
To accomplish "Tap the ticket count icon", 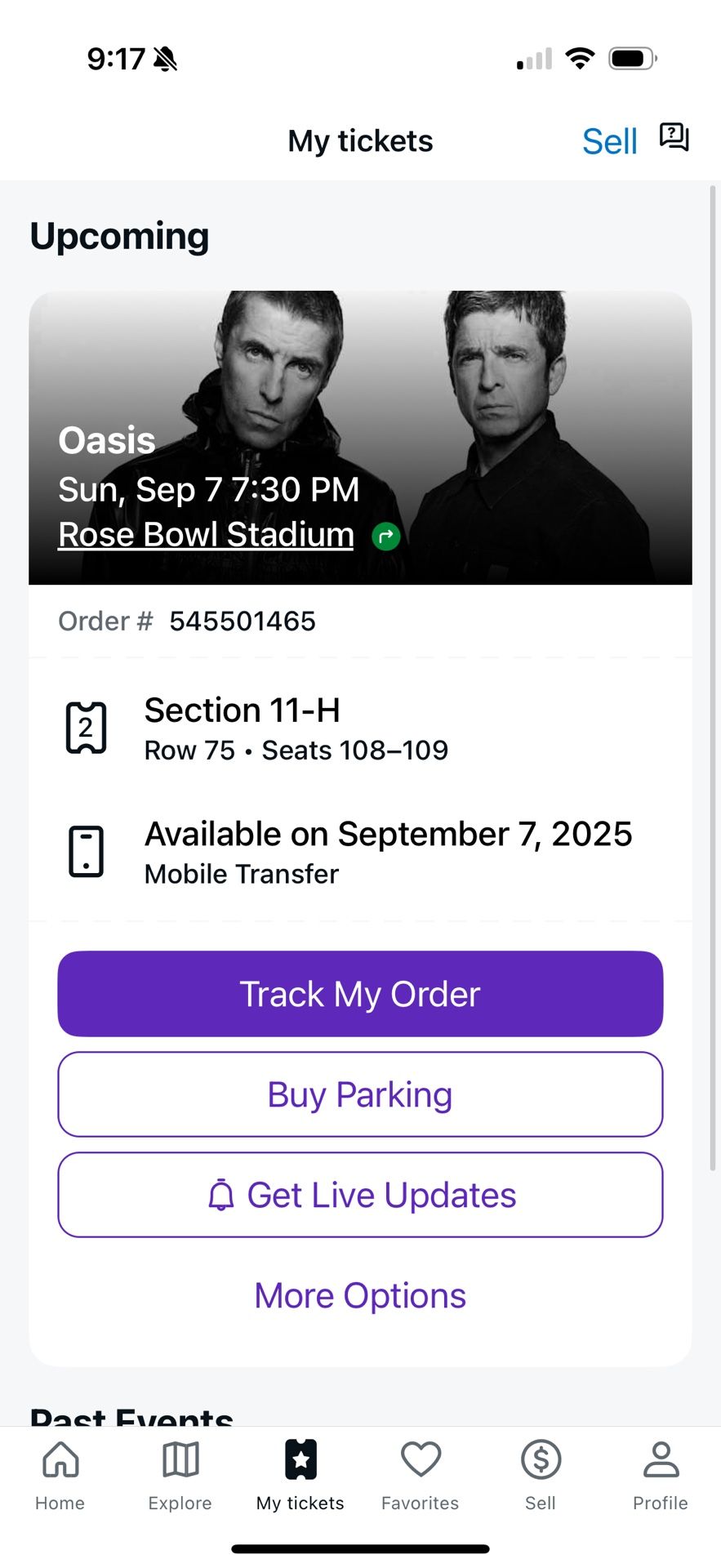I will point(86,727).
